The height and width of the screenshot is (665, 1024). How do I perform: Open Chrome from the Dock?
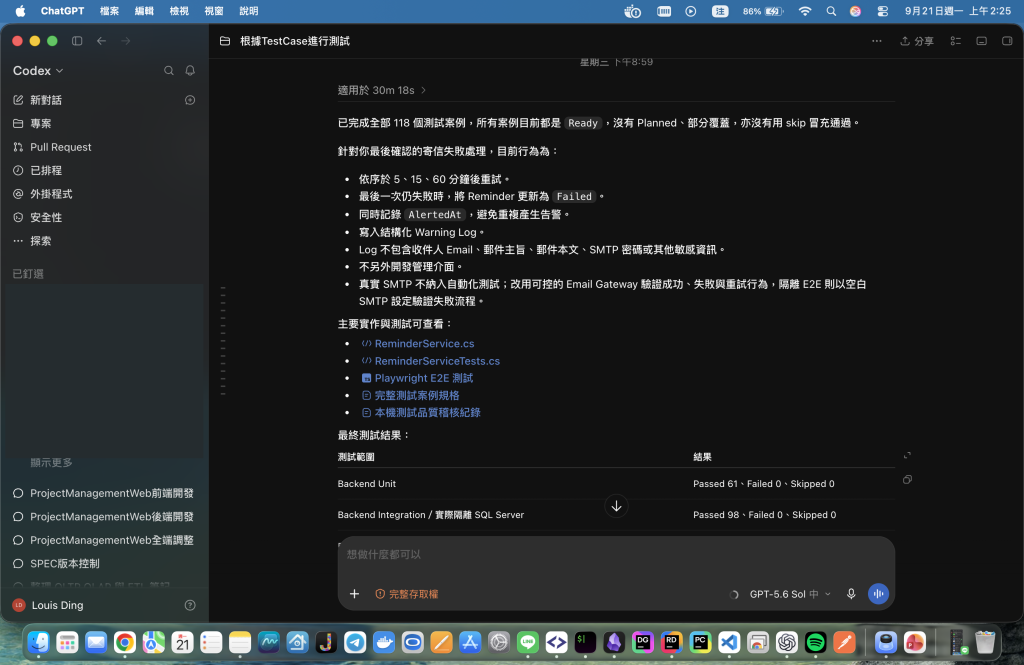tap(125, 643)
